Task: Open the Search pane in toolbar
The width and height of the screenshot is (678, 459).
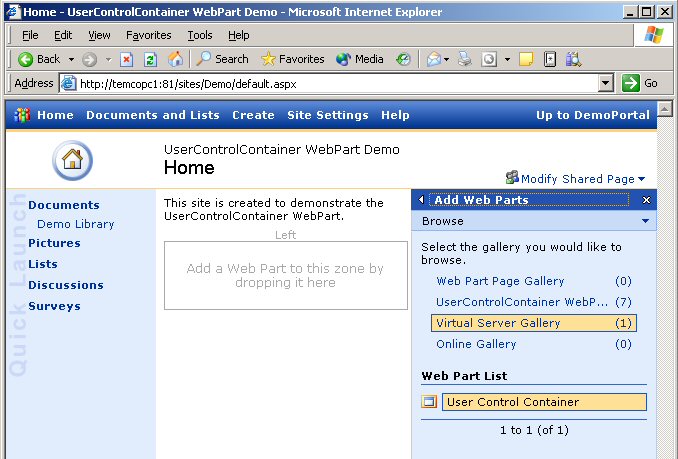Action: (222, 59)
